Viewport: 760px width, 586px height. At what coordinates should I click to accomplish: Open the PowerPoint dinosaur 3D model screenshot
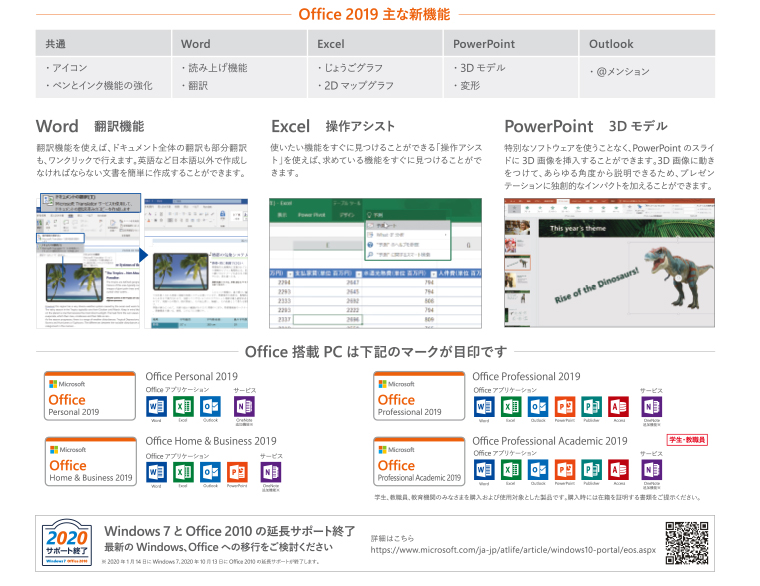pyautogui.click(x=609, y=263)
